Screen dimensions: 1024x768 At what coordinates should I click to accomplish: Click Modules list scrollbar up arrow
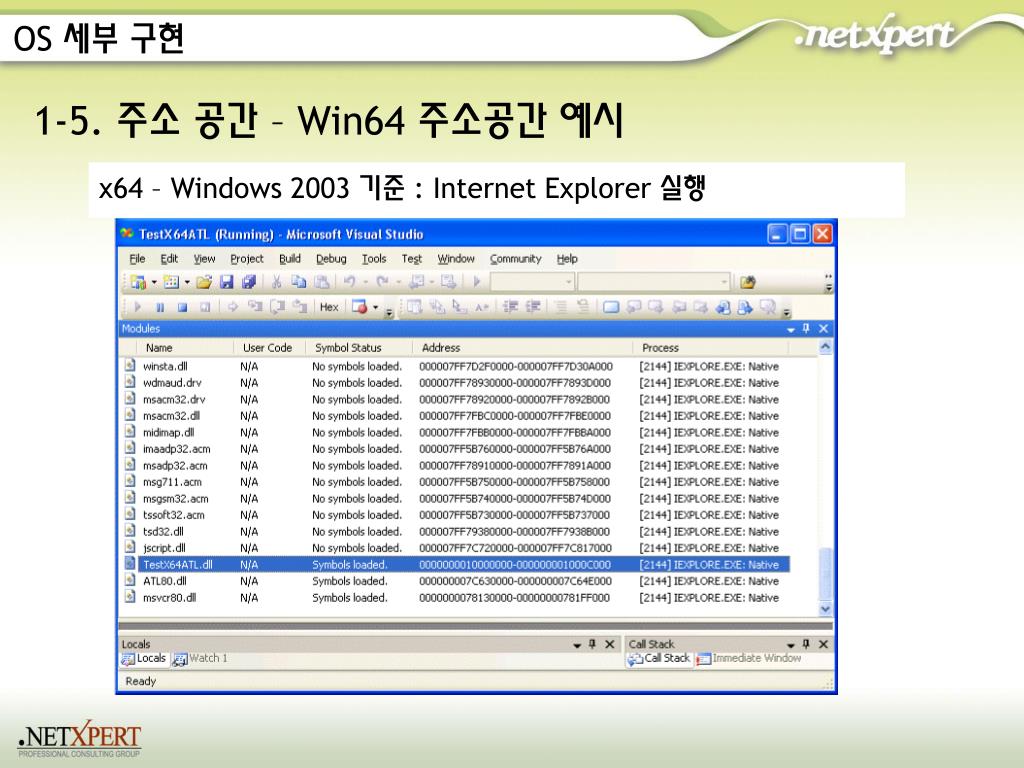[825, 347]
